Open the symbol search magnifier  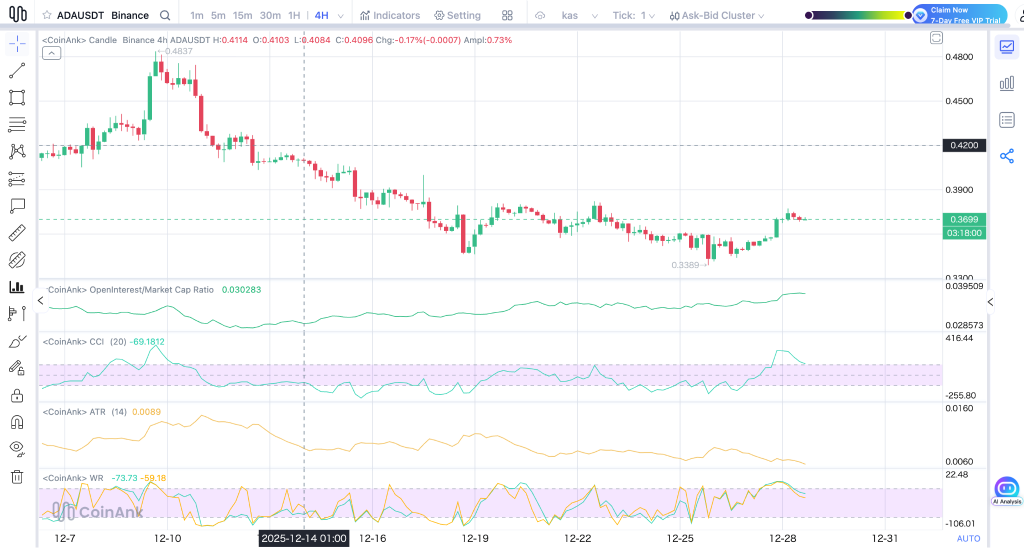click(164, 15)
